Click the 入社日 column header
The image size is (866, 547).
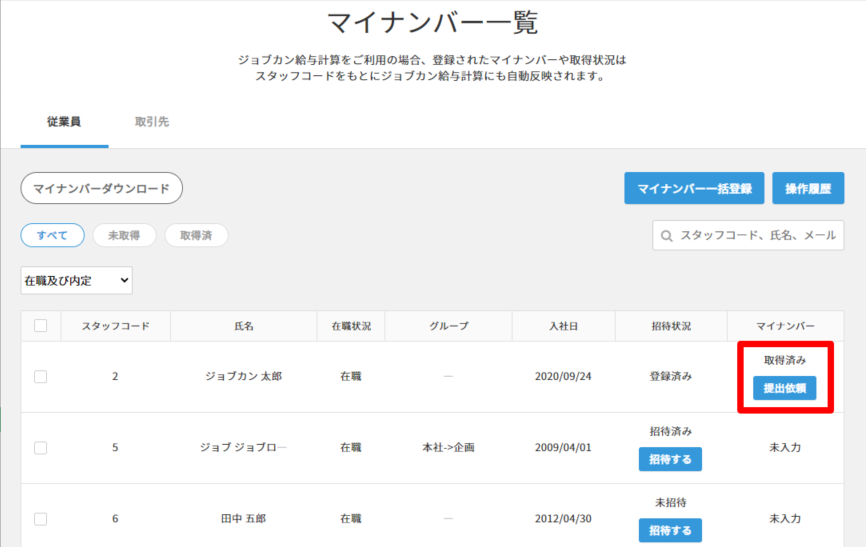tap(563, 326)
